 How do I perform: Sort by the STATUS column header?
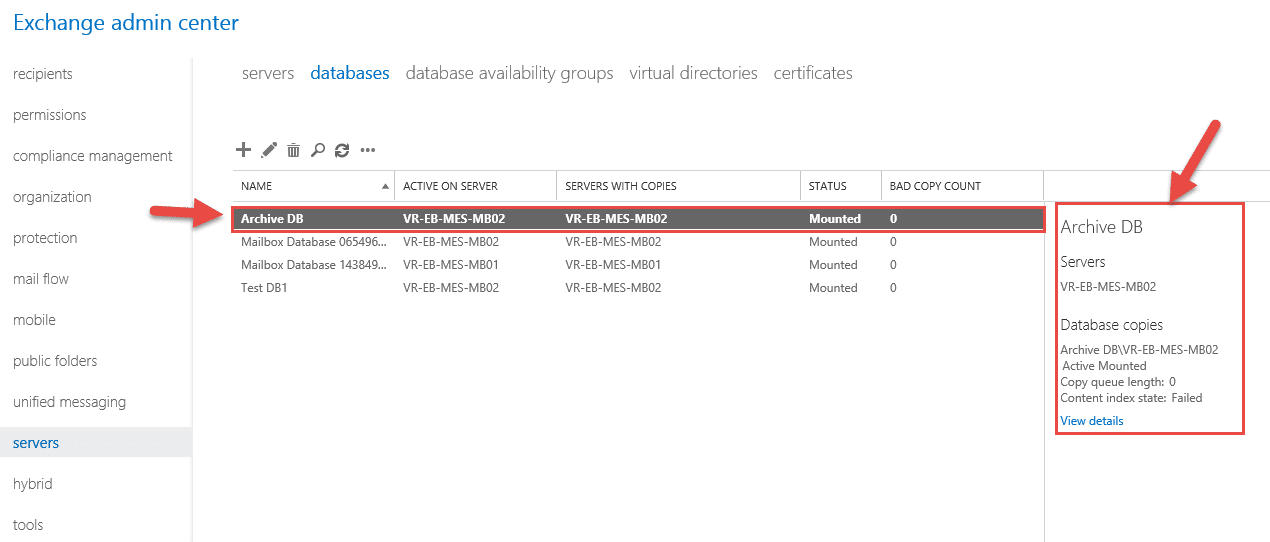pos(828,186)
